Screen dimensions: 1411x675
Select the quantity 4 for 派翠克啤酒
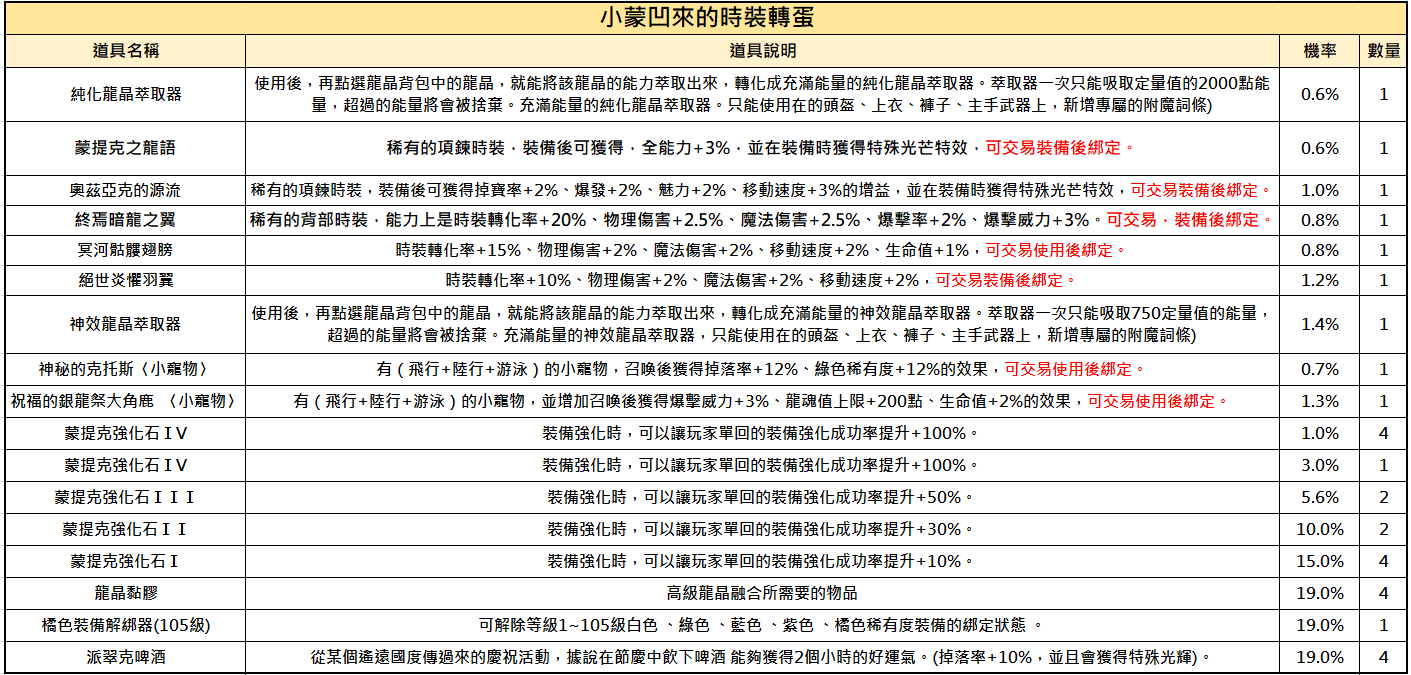click(1384, 657)
